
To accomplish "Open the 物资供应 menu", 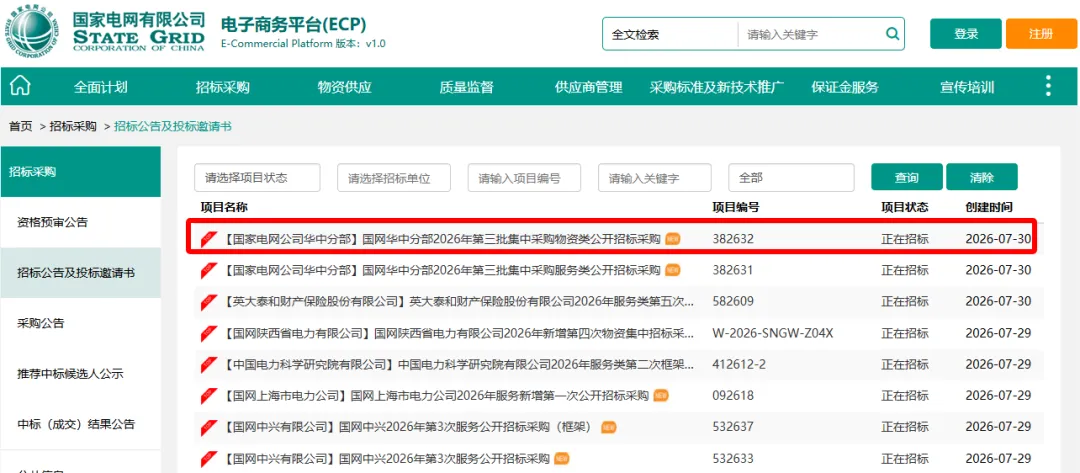I will (344, 87).
